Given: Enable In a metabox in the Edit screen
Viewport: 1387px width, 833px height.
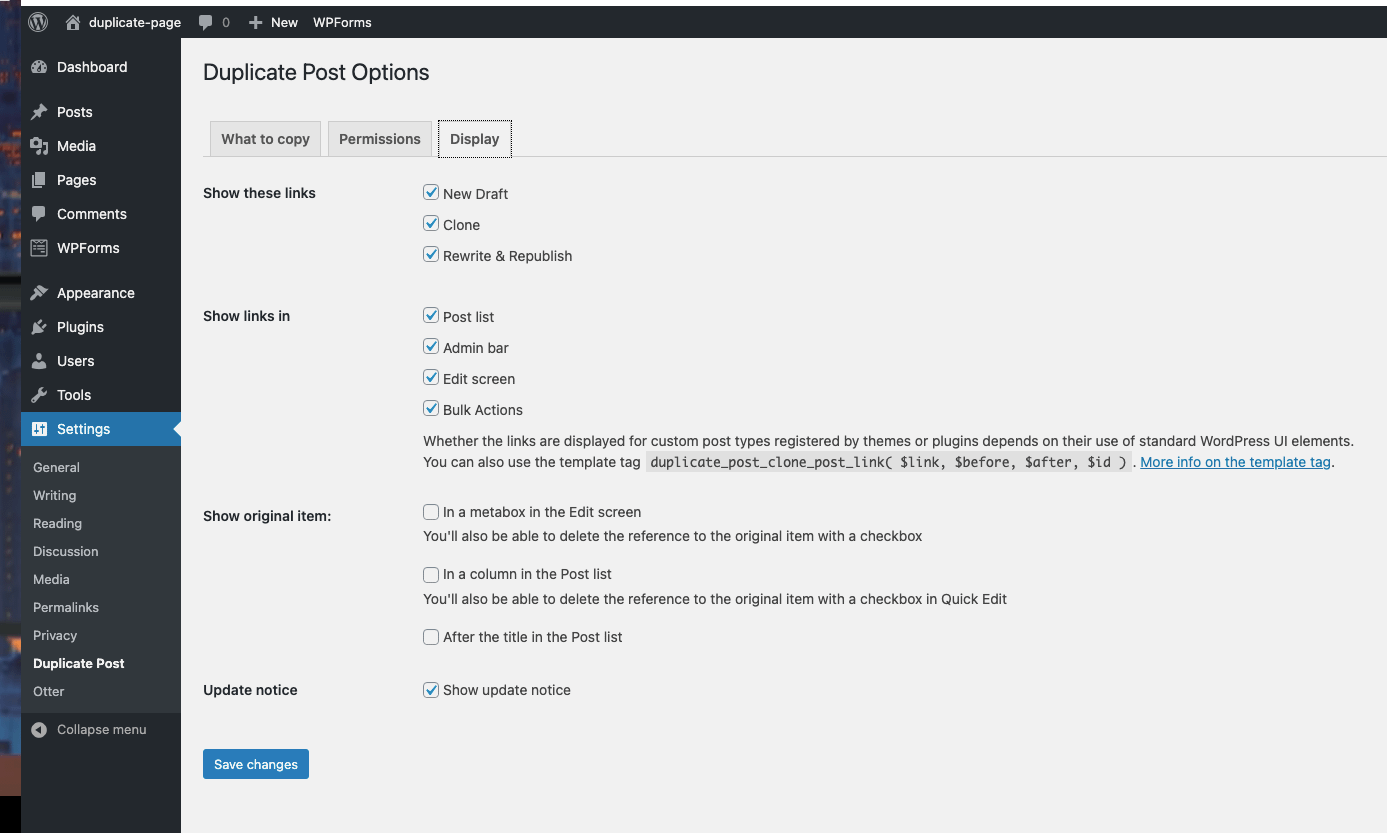Looking at the screenshot, I should pyautogui.click(x=431, y=512).
